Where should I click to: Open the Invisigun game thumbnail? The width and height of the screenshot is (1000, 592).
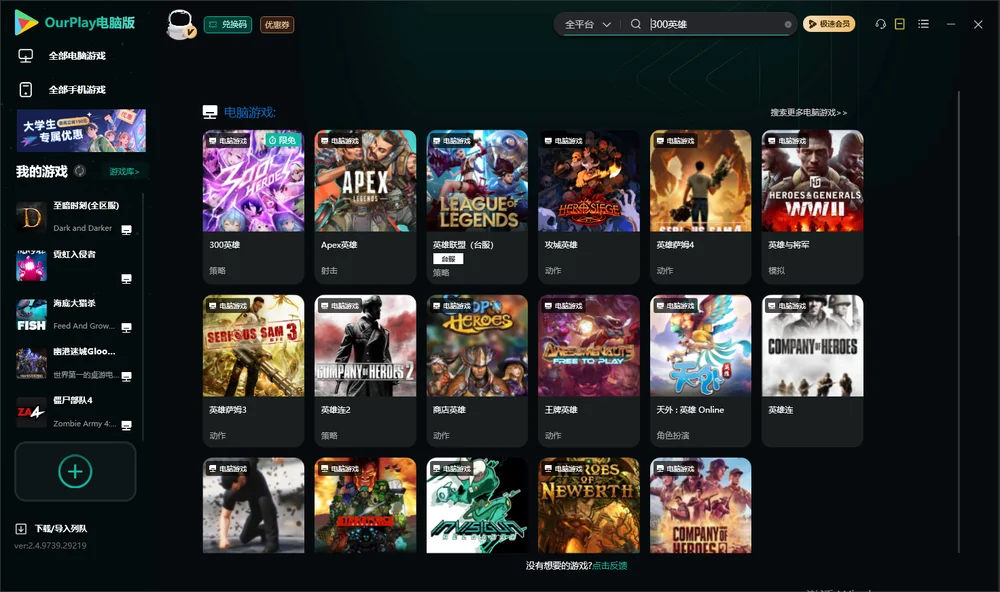click(x=477, y=505)
